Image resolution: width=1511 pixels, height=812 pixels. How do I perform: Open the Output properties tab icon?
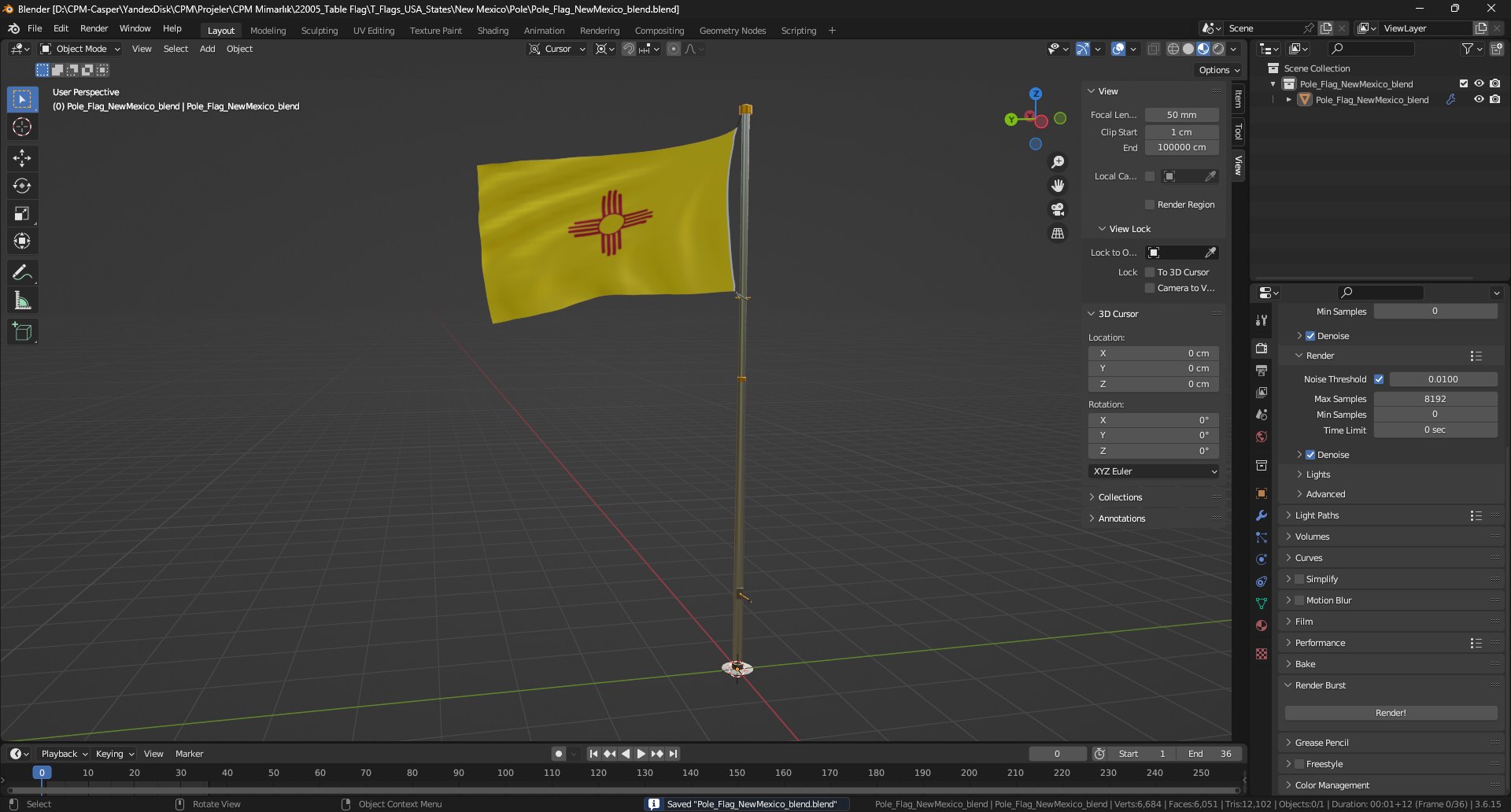(1262, 371)
